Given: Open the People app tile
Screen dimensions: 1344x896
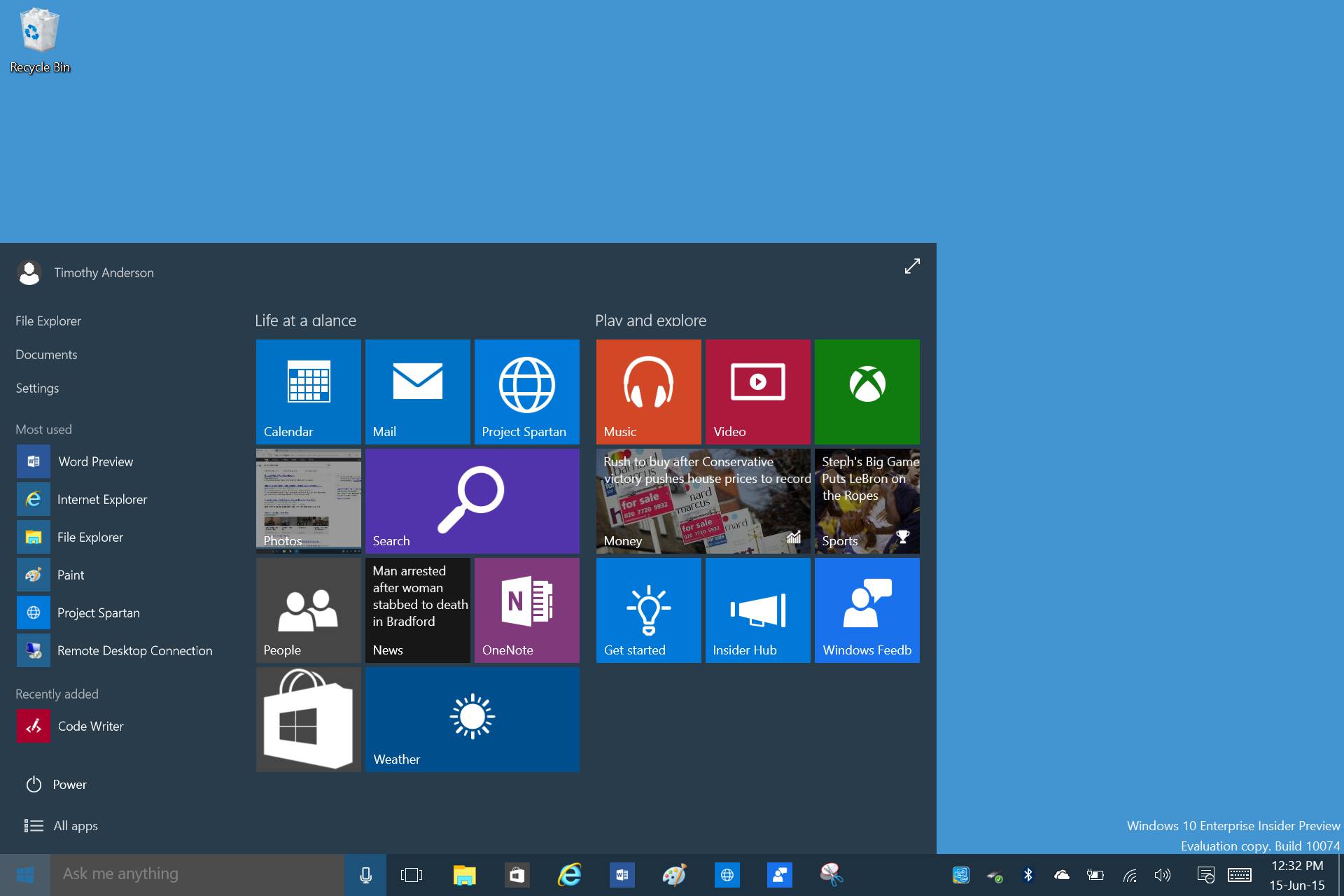Looking at the screenshot, I should coord(307,610).
